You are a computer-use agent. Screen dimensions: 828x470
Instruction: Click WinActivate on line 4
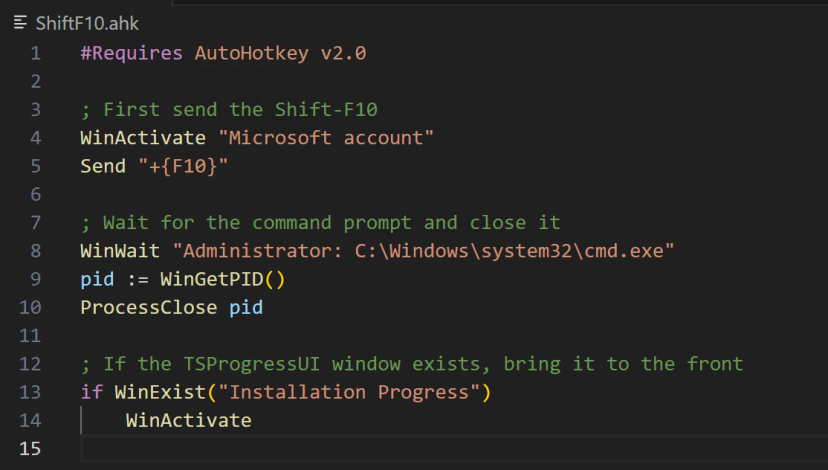tap(143, 137)
